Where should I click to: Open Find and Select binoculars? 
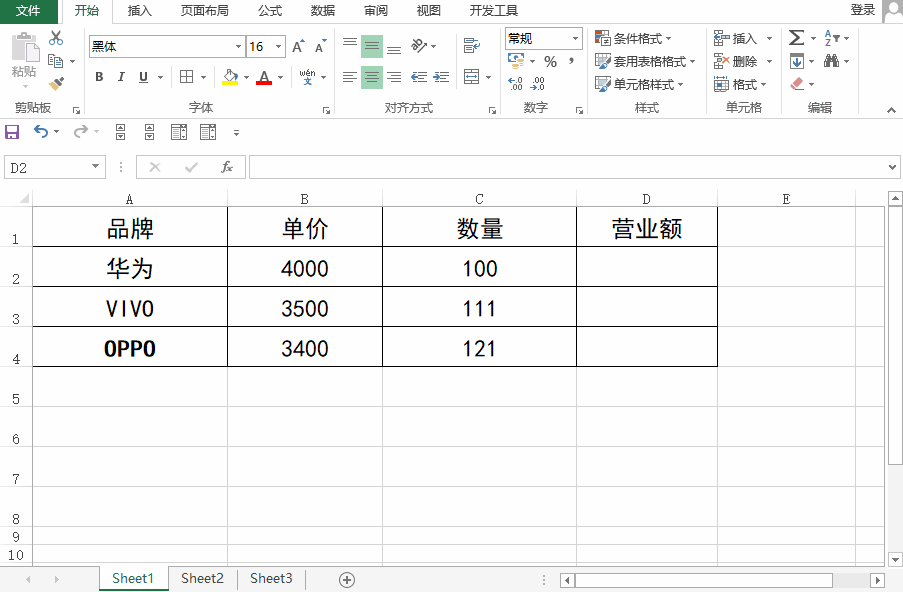coord(831,61)
